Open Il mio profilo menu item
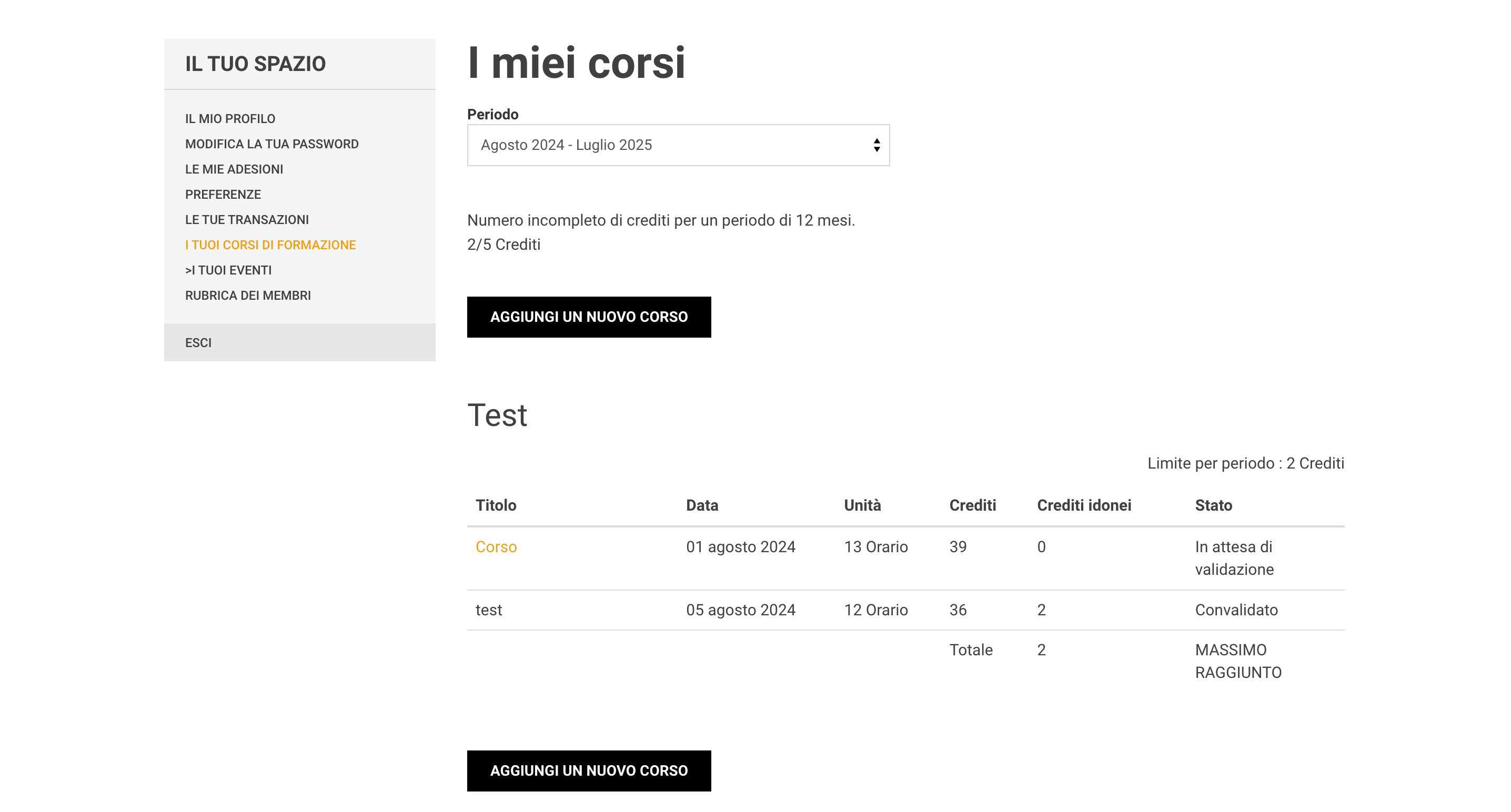This screenshot has height=812, width=1511. click(230, 118)
